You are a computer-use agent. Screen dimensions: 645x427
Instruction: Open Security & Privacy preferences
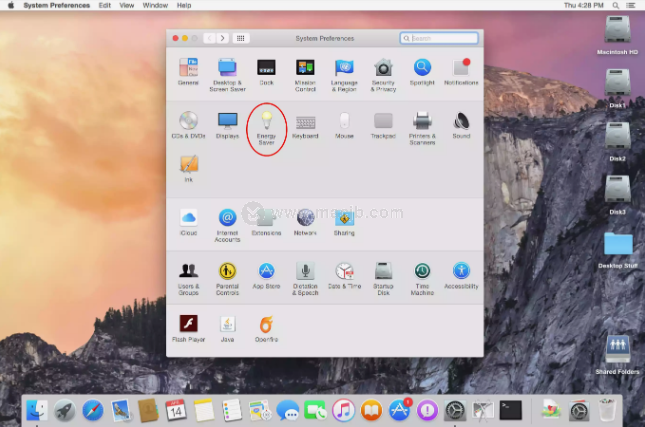383,74
